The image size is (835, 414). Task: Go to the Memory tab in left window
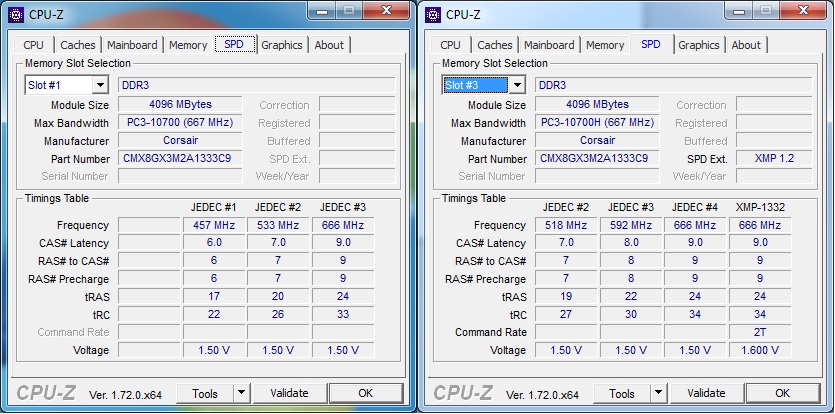(x=188, y=45)
